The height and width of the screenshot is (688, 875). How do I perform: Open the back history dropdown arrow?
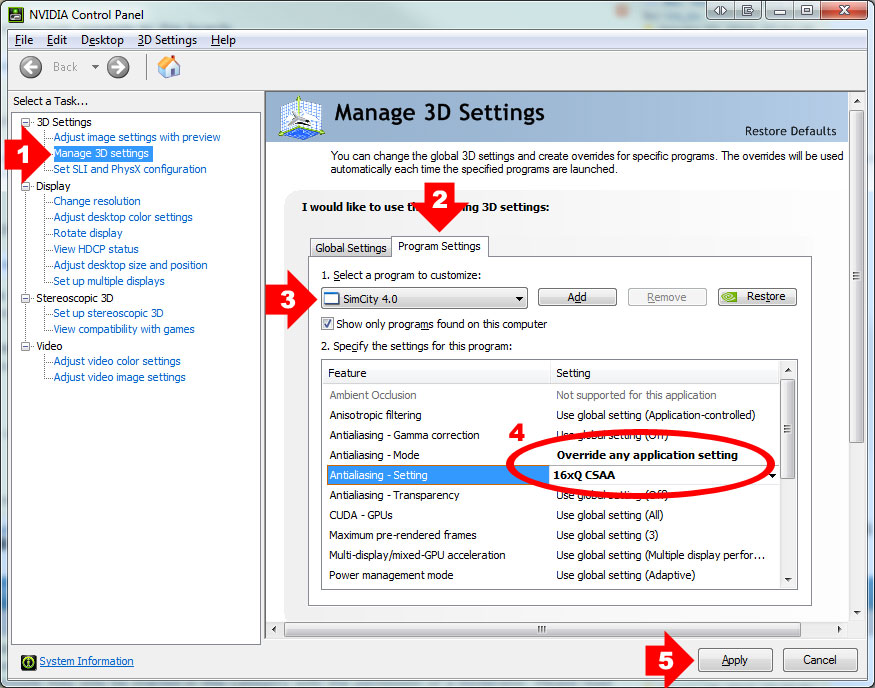tap(95, 67)
